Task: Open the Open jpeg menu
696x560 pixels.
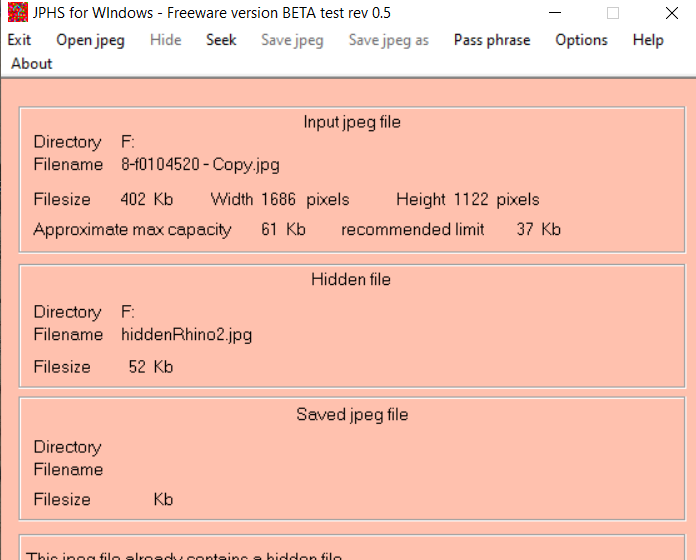Action: point(91,40)
